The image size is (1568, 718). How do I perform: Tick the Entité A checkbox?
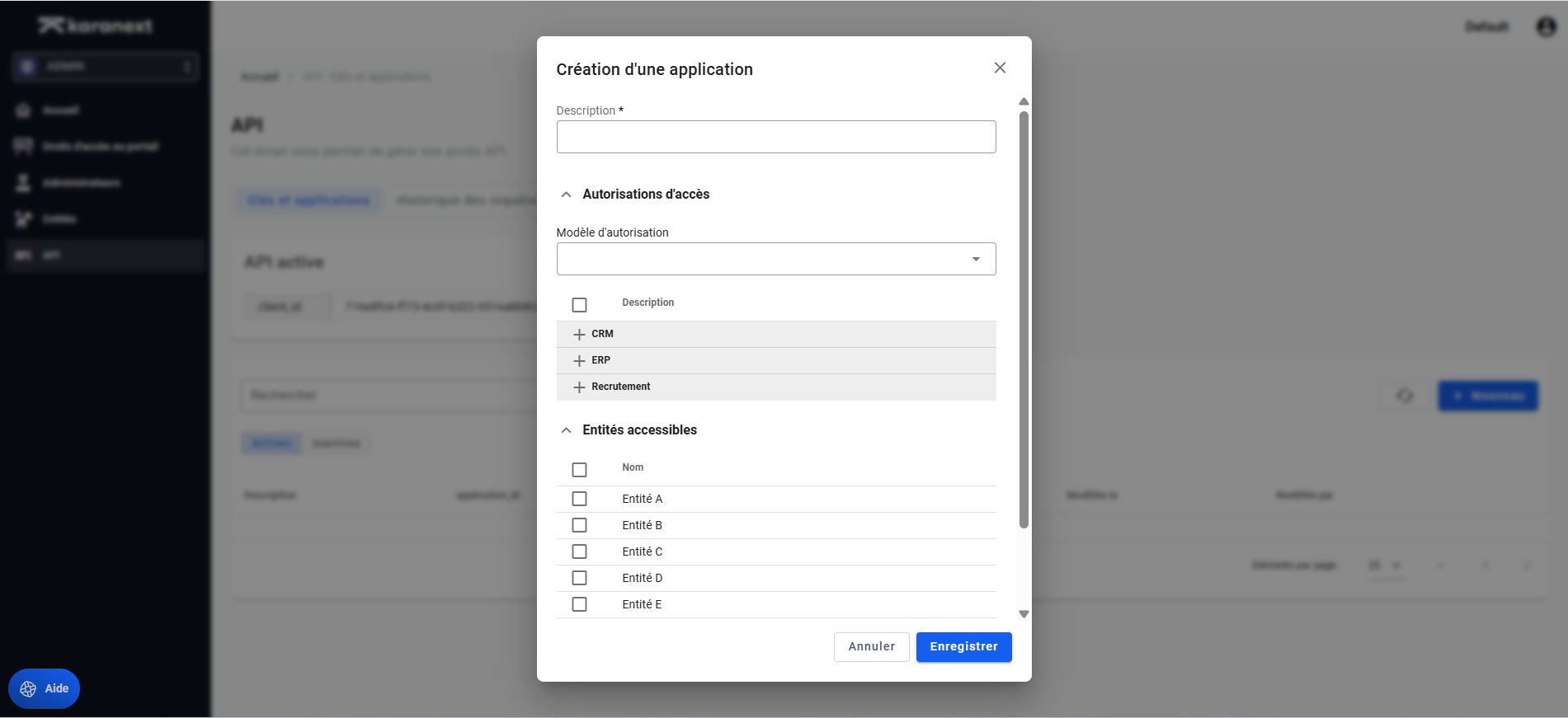(x=579, y=499)
